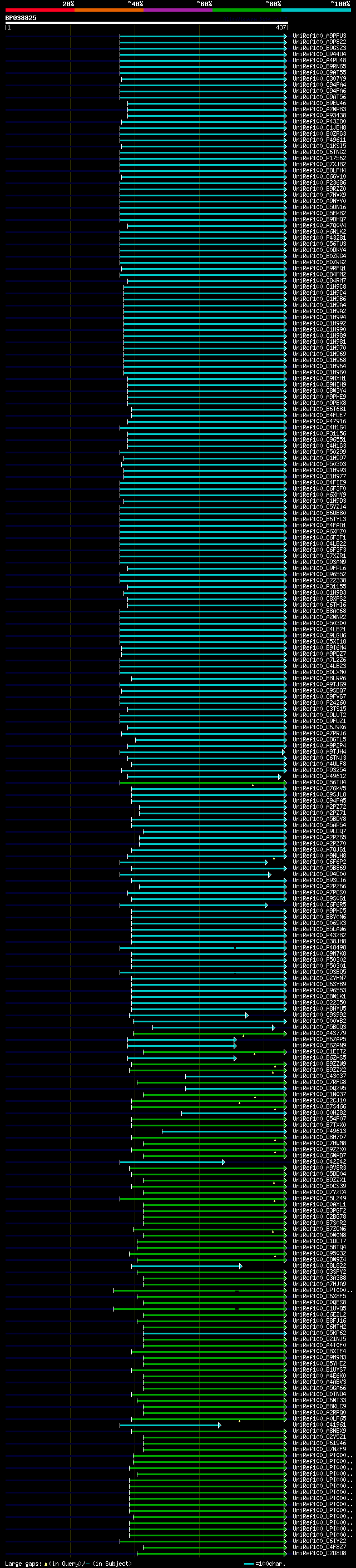
Task: Open the UniRef100_Q944U4 hit label
Action: (319, 54)
